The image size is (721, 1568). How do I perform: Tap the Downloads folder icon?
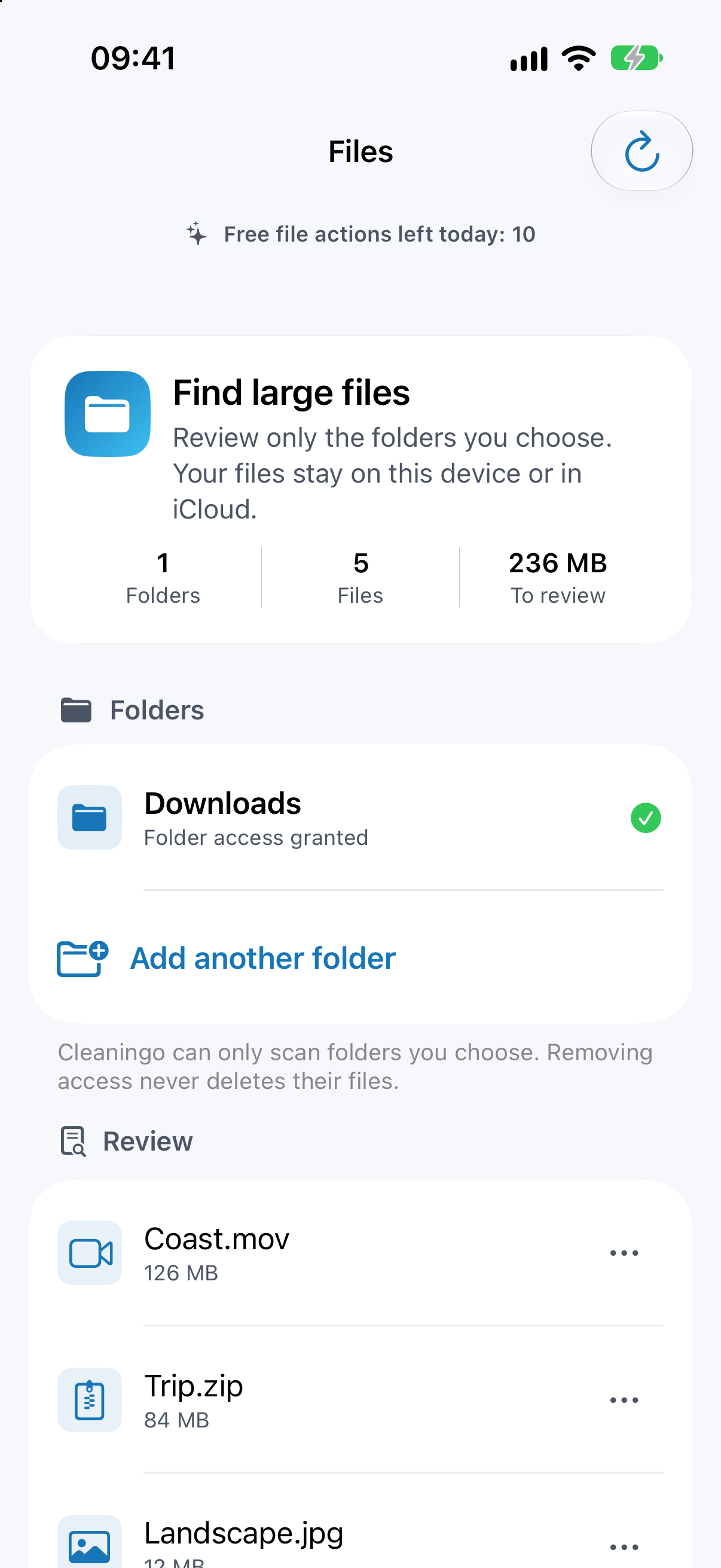pos(90,817)
